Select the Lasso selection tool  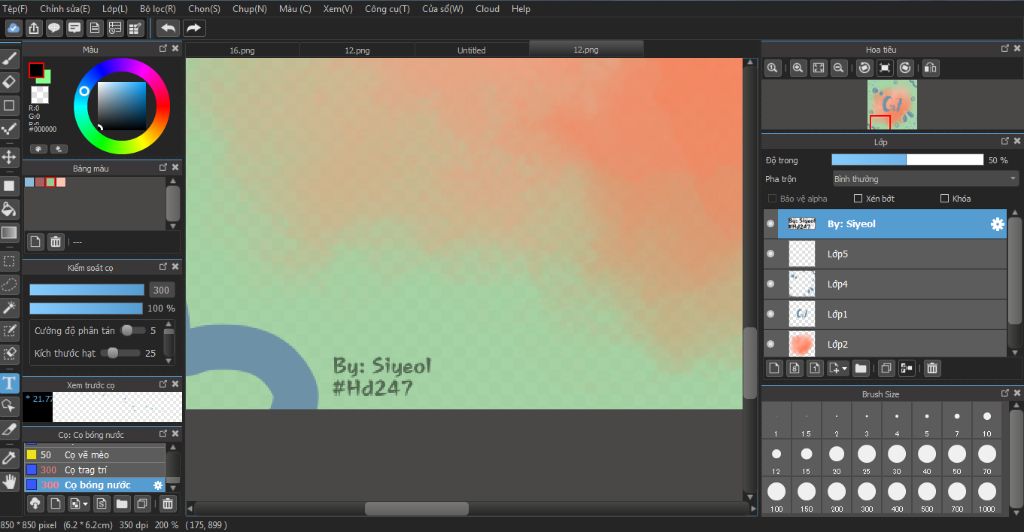pyautogui.click(x=9, y=285)
